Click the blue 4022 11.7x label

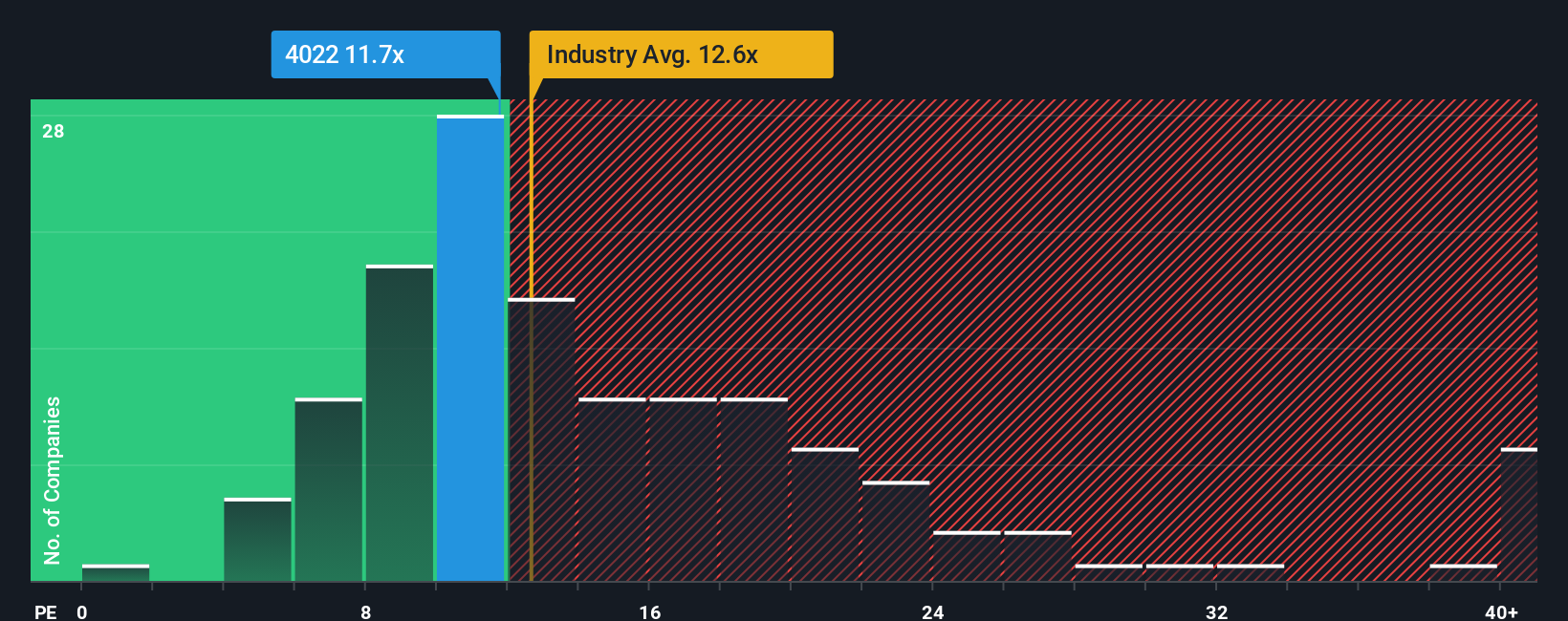[x=385, y=54]
